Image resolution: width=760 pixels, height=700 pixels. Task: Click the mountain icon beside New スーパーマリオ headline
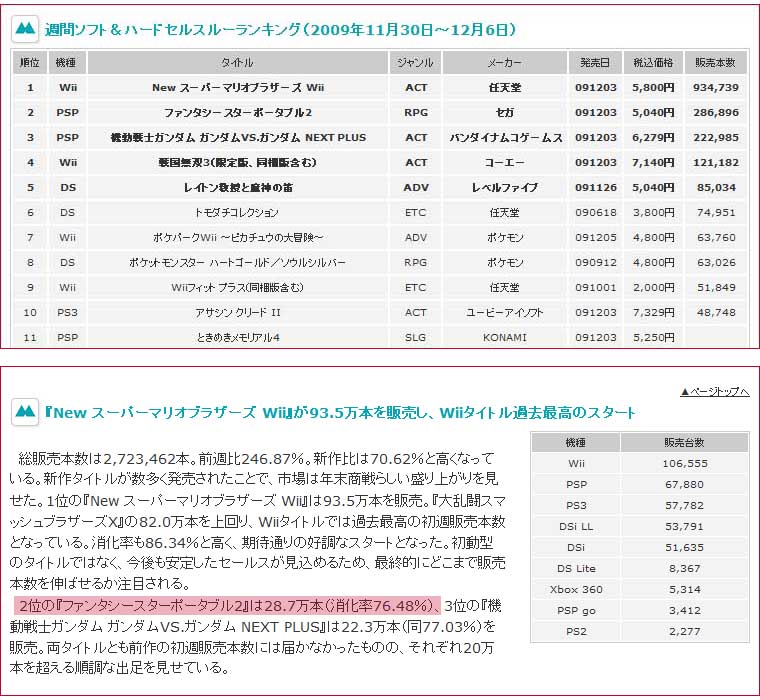click(25, 412)
